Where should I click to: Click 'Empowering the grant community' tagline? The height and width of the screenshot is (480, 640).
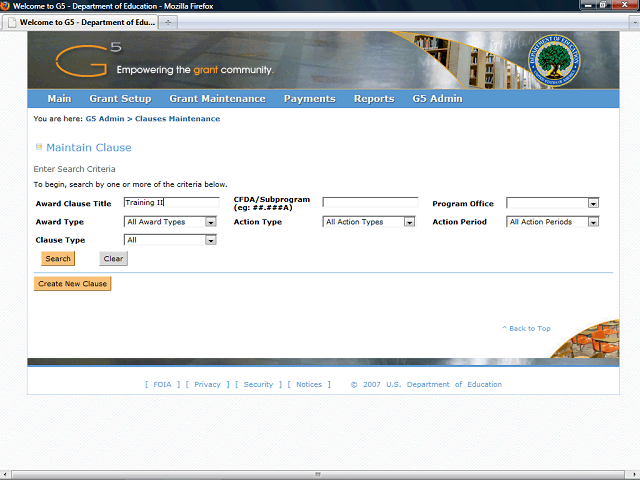(x=195, y=70)
